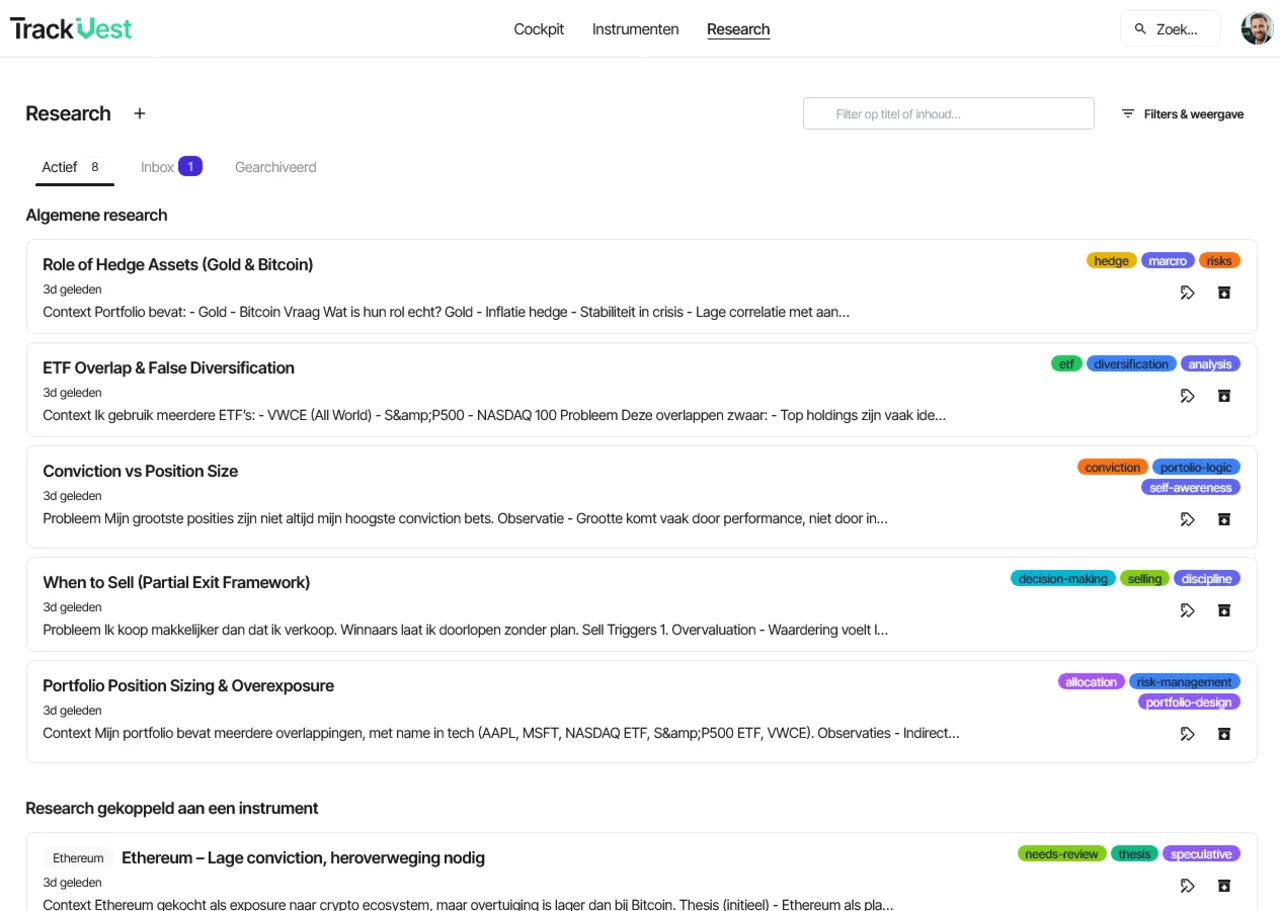Viewport: 1280px width, 911px height.
Task: Click the Ethereum instrument chip
Action: point(78,858)
